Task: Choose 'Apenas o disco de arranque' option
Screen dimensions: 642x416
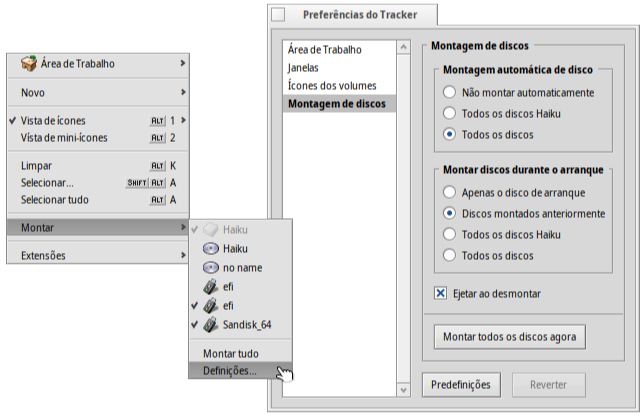Action: tap(450, 192)
